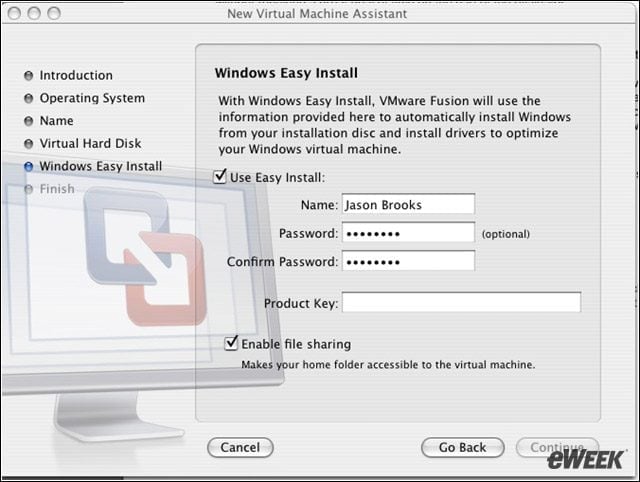Select the Virtual Hard Disk step
The width and height of the screenshot is (640, 482).
pyautogui.click(x=90, y=144)
